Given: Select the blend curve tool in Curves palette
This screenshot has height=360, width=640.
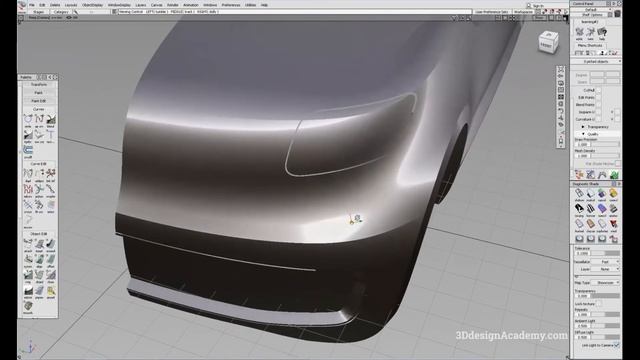Looking at the screenshot, I should [51, 119].
